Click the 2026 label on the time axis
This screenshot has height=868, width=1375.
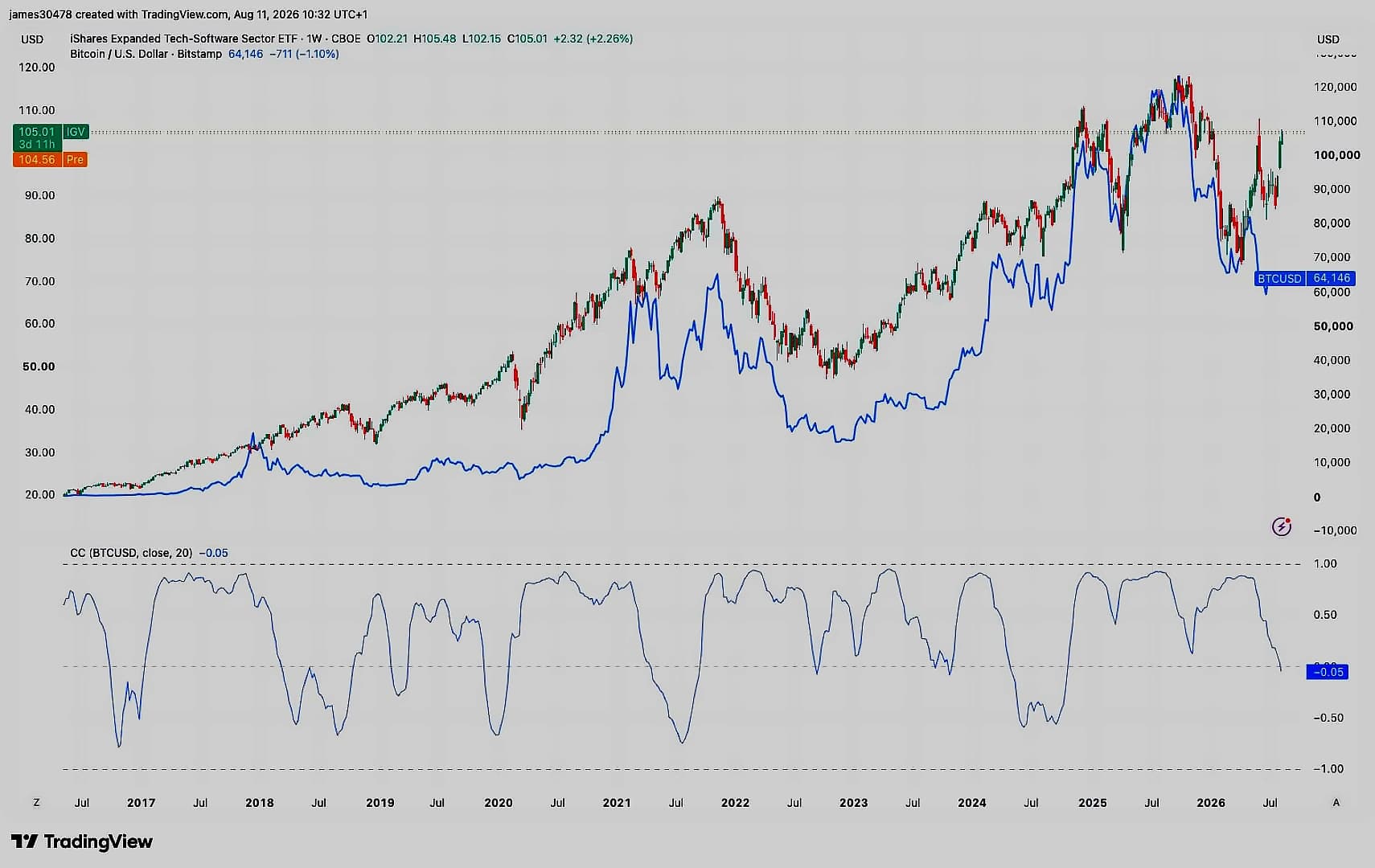1211,803
